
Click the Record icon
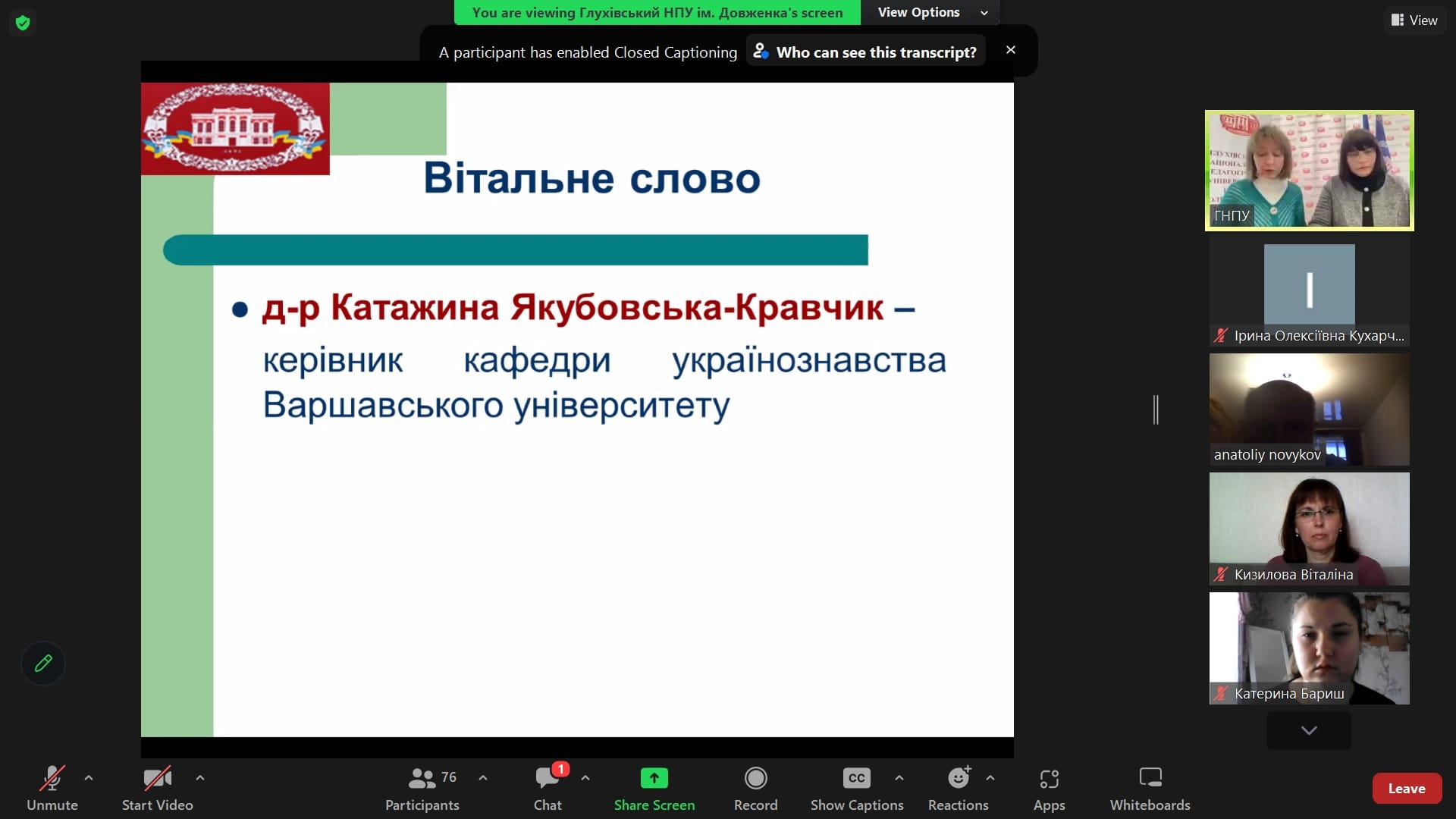(x=755, y=779)
